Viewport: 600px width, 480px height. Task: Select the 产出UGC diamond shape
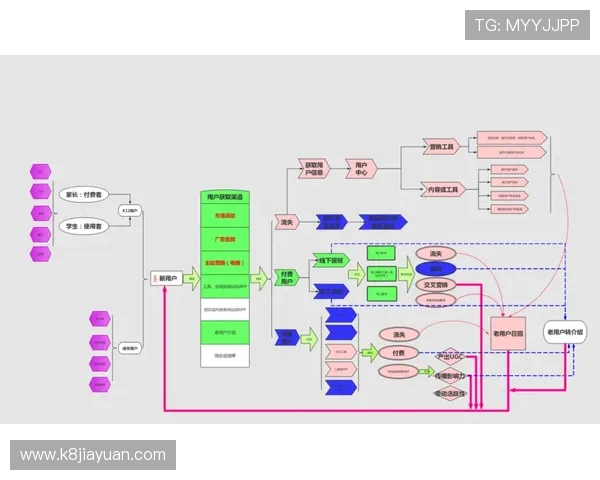coord(451,356)
